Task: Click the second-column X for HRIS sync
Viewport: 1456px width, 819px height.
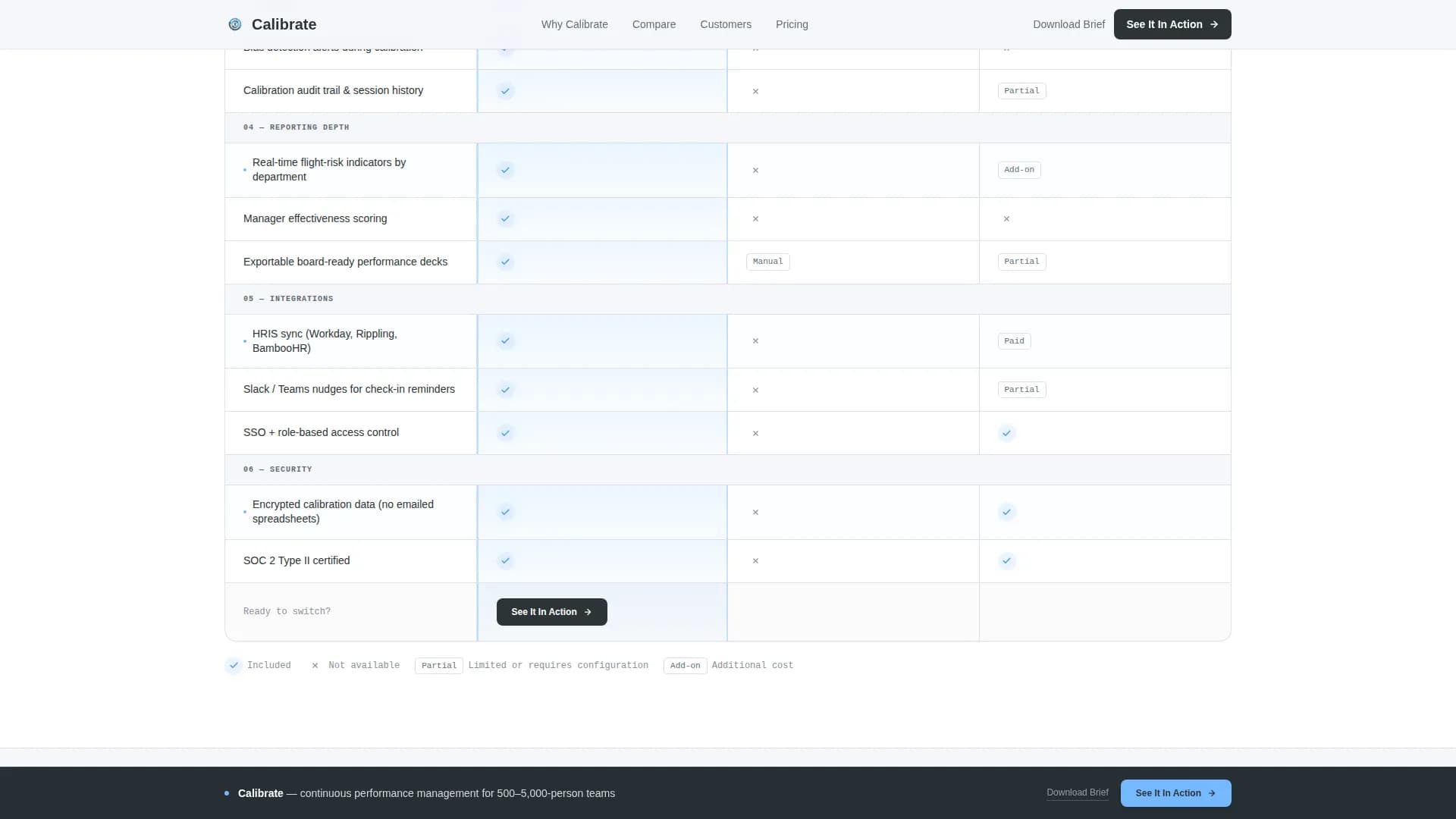Action: [755, 341]
